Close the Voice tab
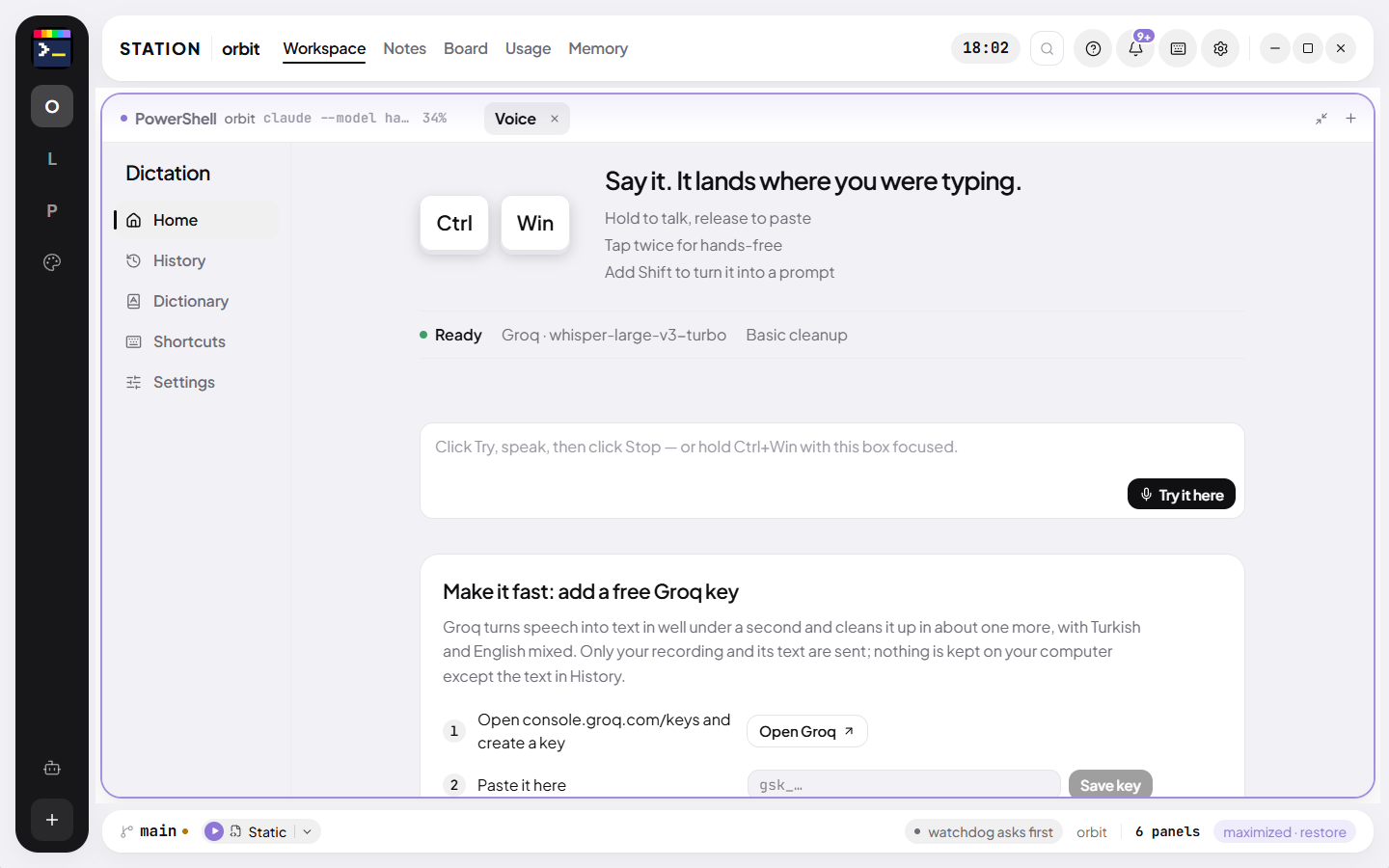 (555, 119)
